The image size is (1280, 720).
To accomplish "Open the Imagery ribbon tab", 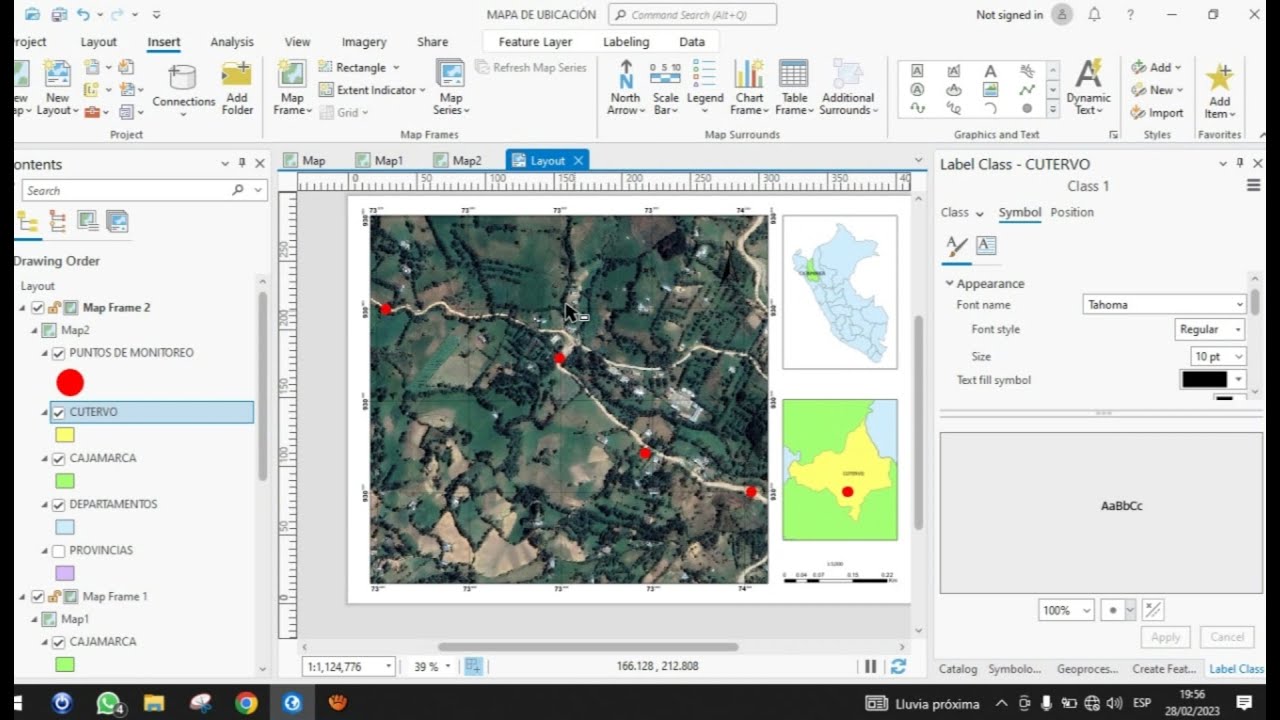I will click(364, 42).
